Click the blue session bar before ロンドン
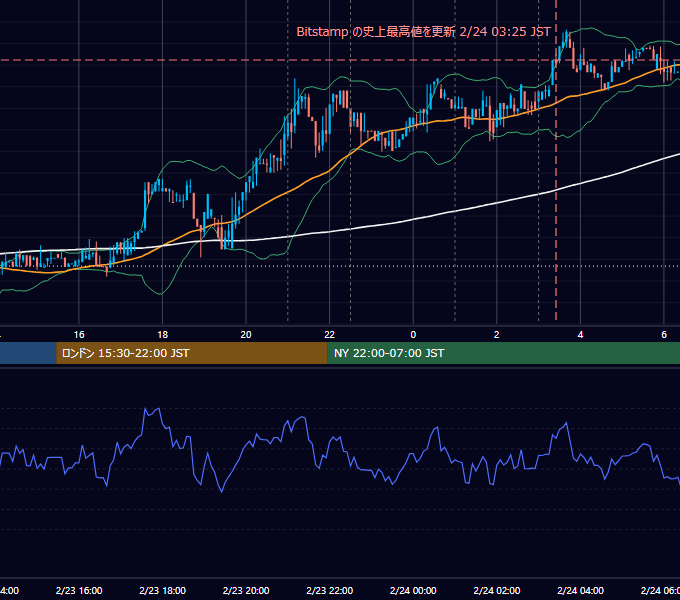The height and width of the screenshot is (600, 680). click(x=28, y=353)
